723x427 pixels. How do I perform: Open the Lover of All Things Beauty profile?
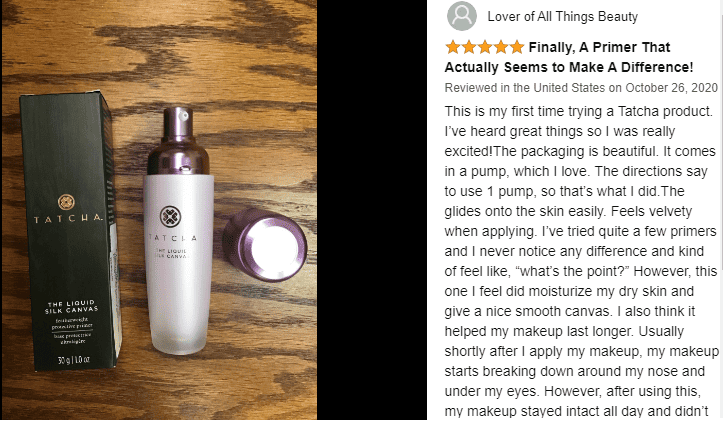563,17
